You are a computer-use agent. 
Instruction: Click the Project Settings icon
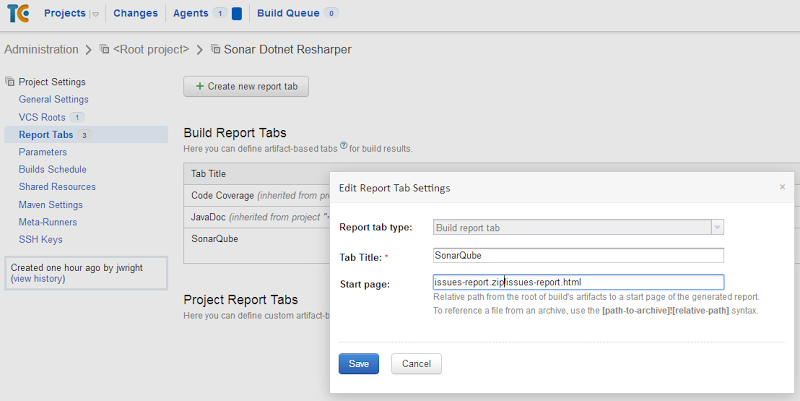(10, 81)
